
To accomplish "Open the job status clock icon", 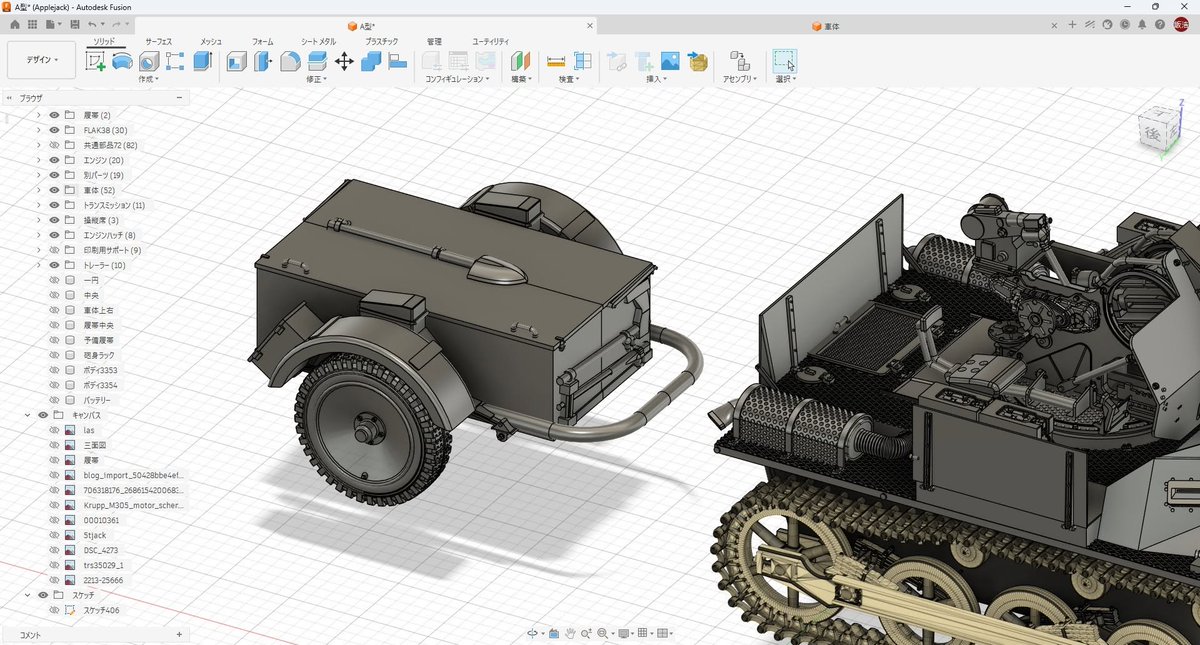I will [x=1126, y=24].
